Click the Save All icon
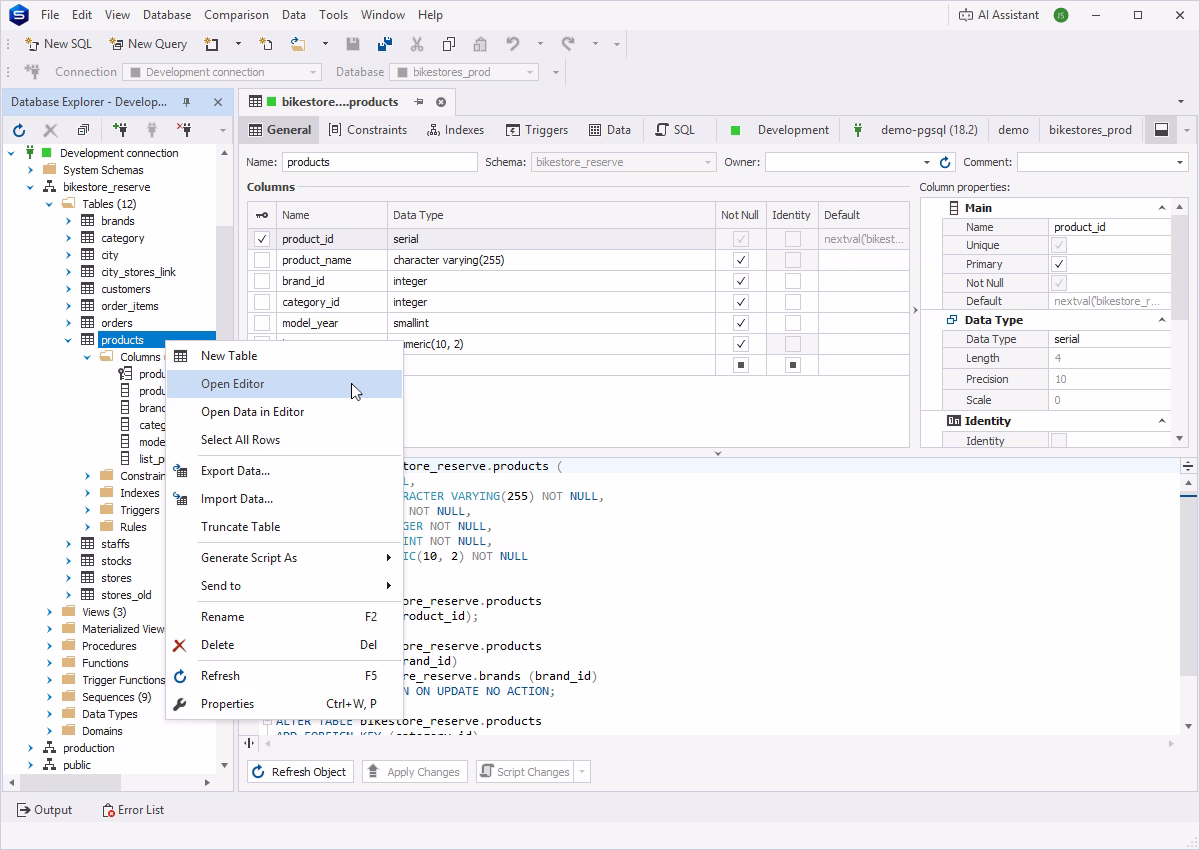The width and height of the screenshot is (1200, 850). [x=385, y=44]
